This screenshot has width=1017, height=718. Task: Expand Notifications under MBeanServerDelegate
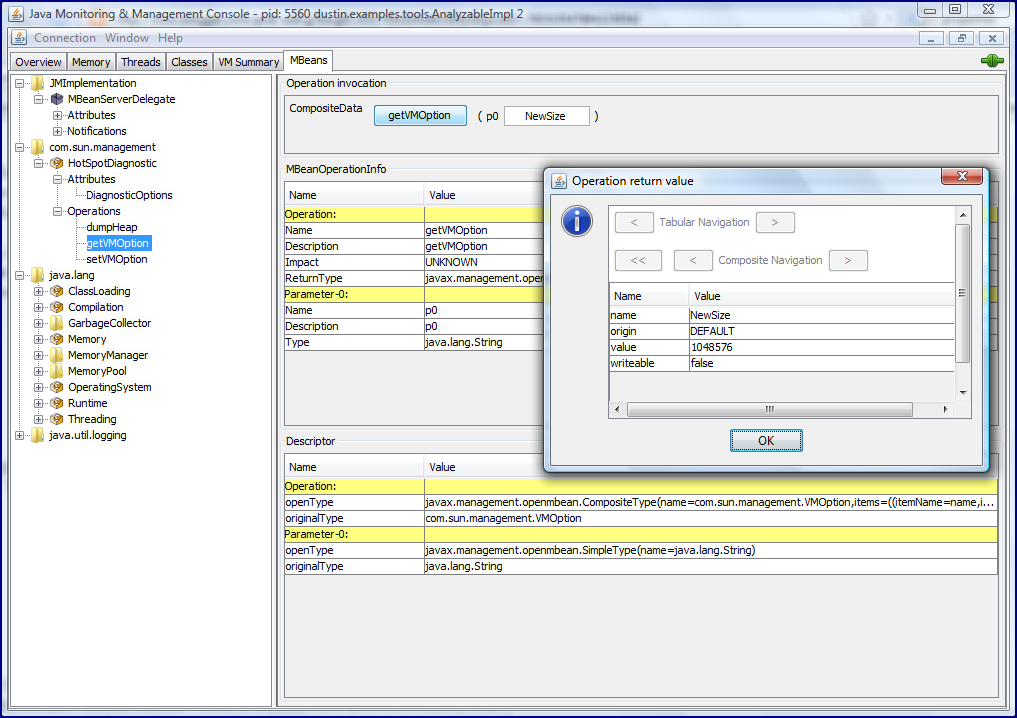58,132
